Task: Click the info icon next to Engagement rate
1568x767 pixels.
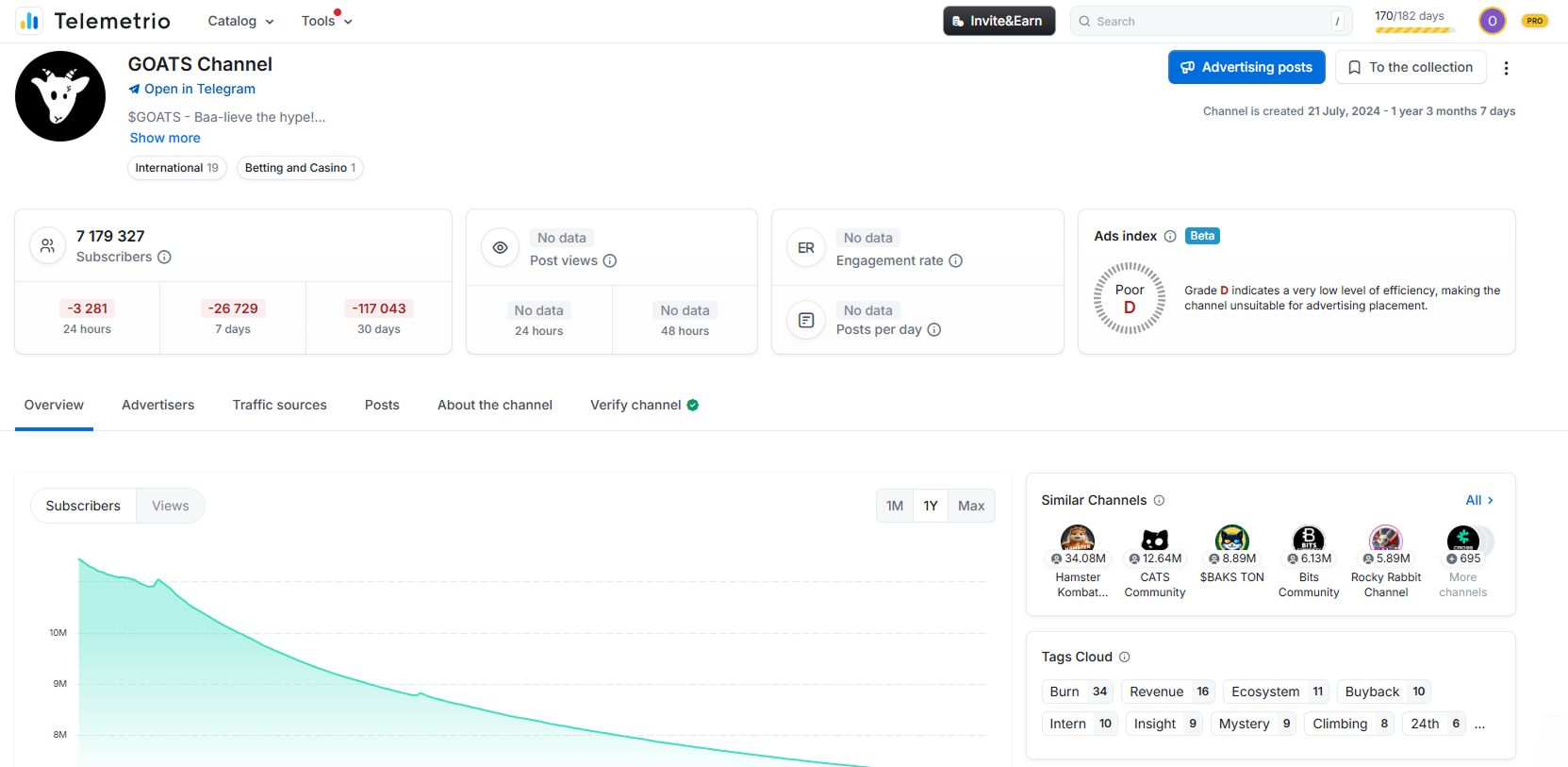Action: [x=955, y=260]
